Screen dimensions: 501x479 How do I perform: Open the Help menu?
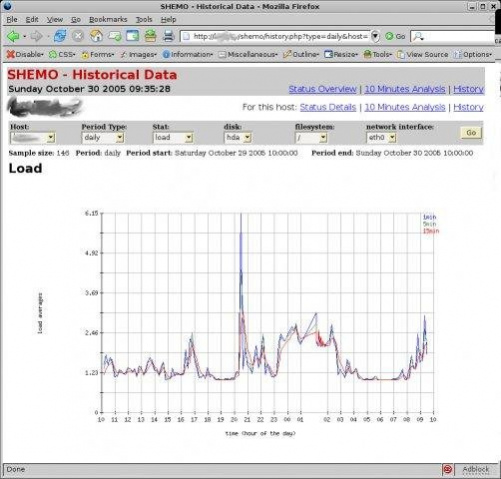coord(168,19)
